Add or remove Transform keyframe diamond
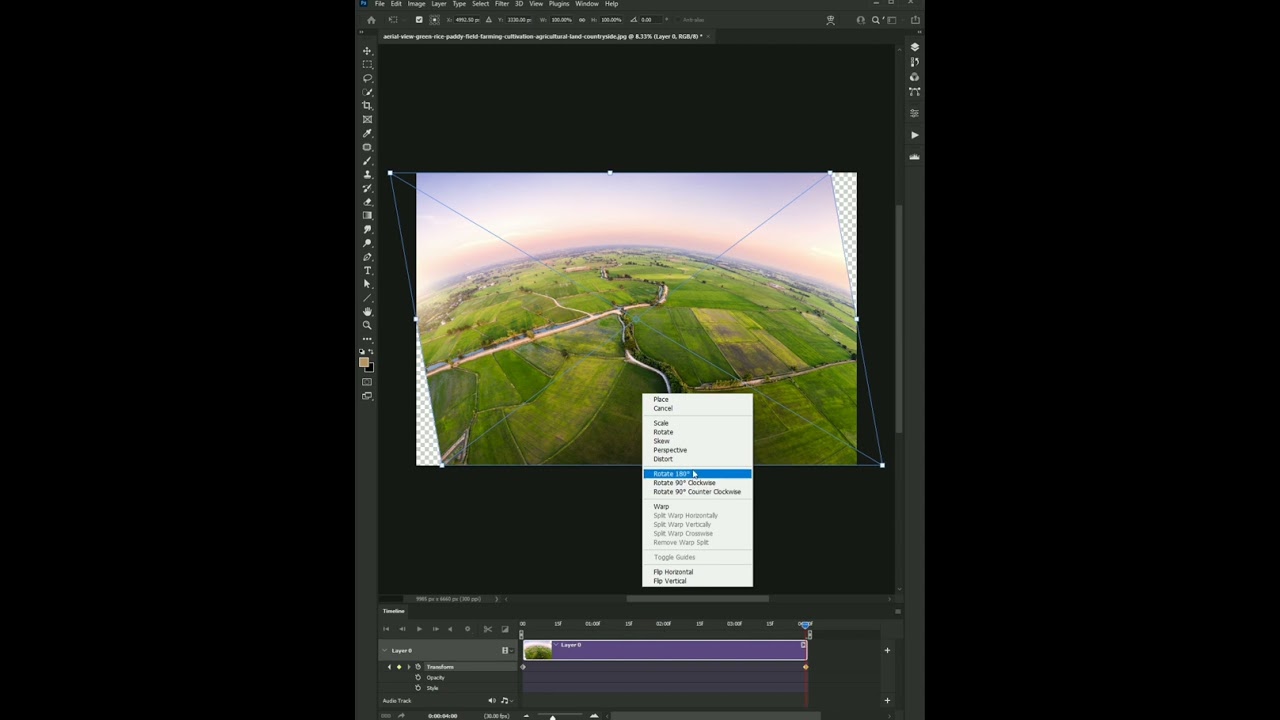 399,666
